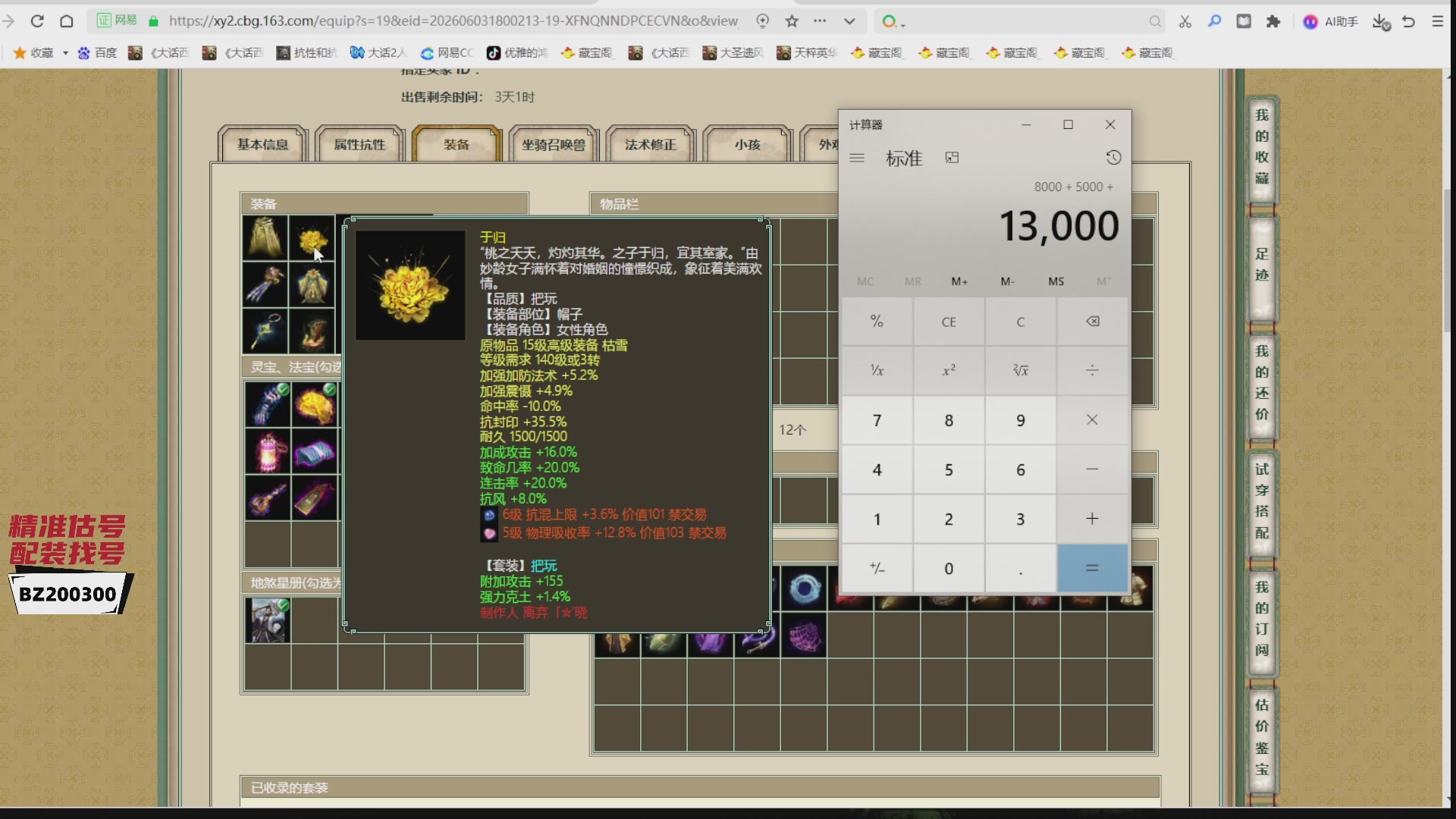Open calculator history clock icon

point(1112,158)
